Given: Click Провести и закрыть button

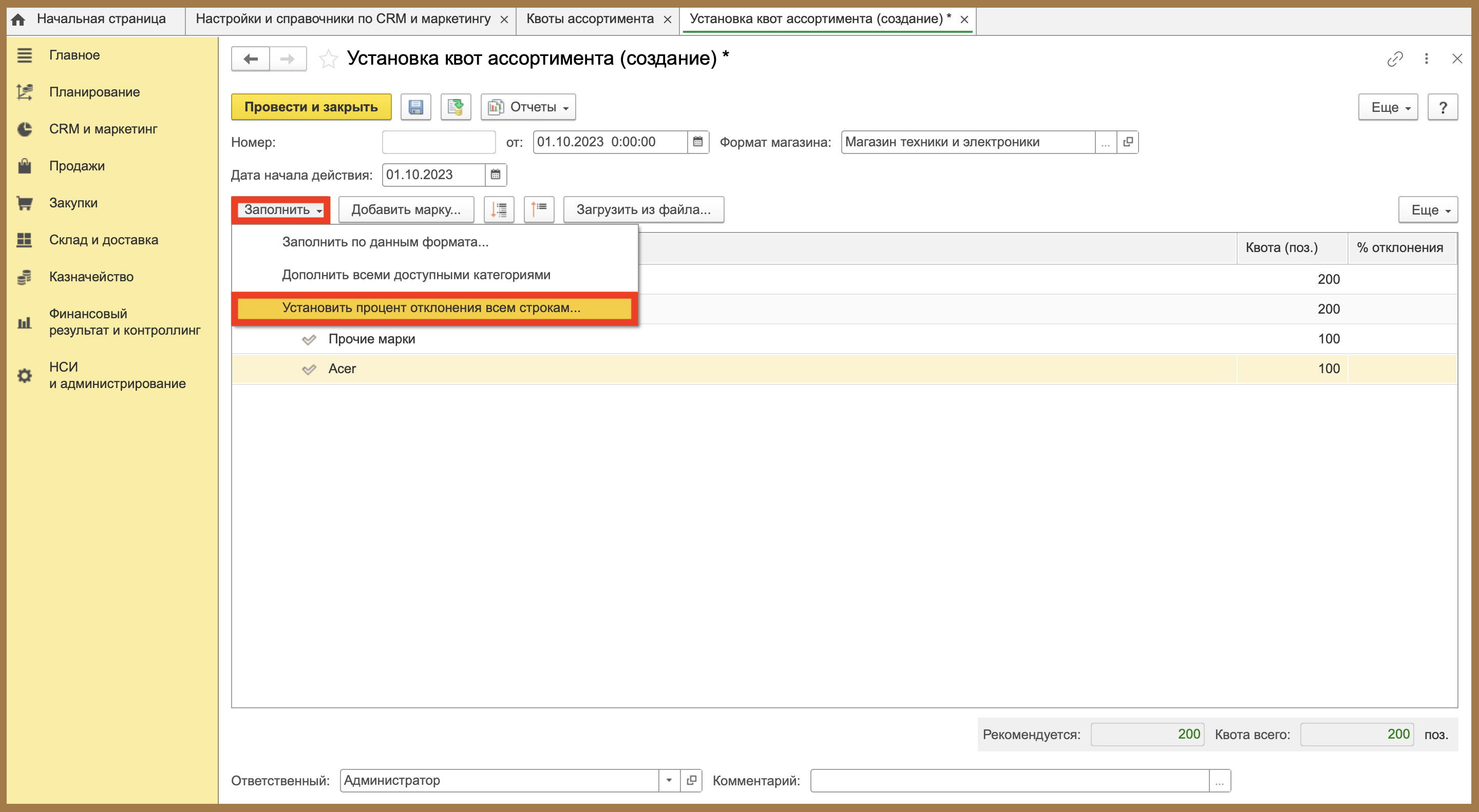Looking at the screenshot, I should point(311,107).
